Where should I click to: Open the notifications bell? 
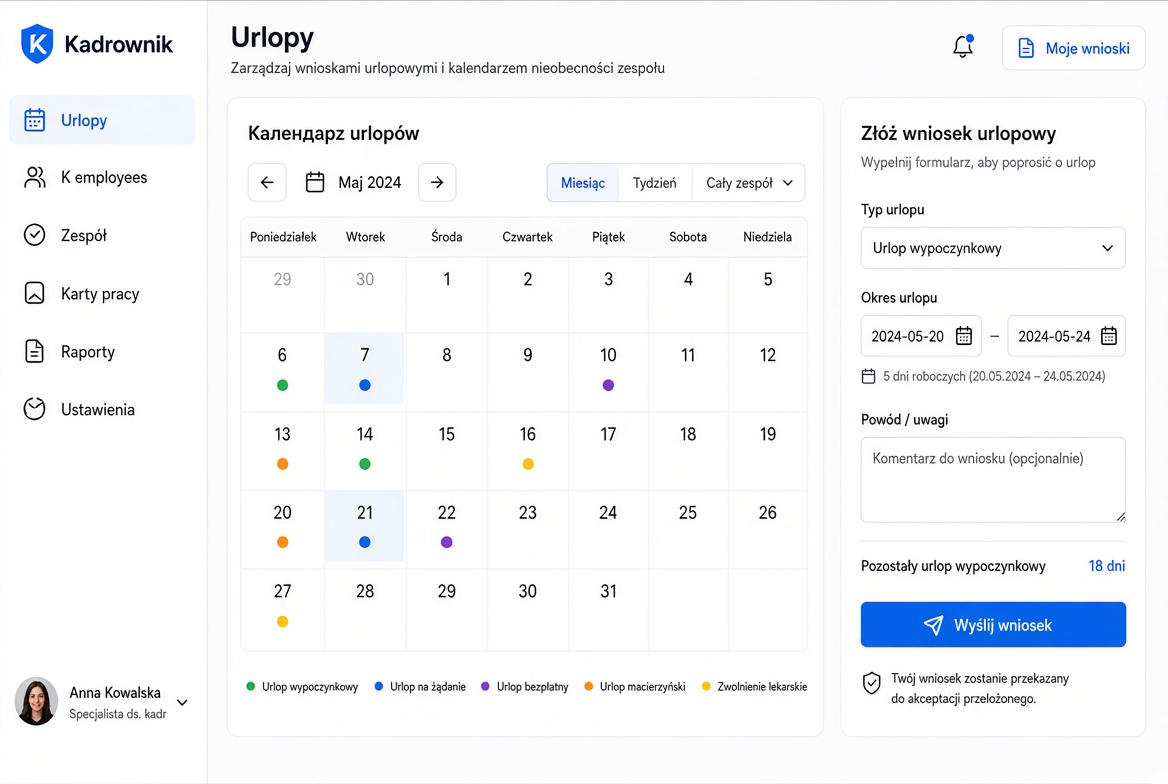tap(963, 46)
